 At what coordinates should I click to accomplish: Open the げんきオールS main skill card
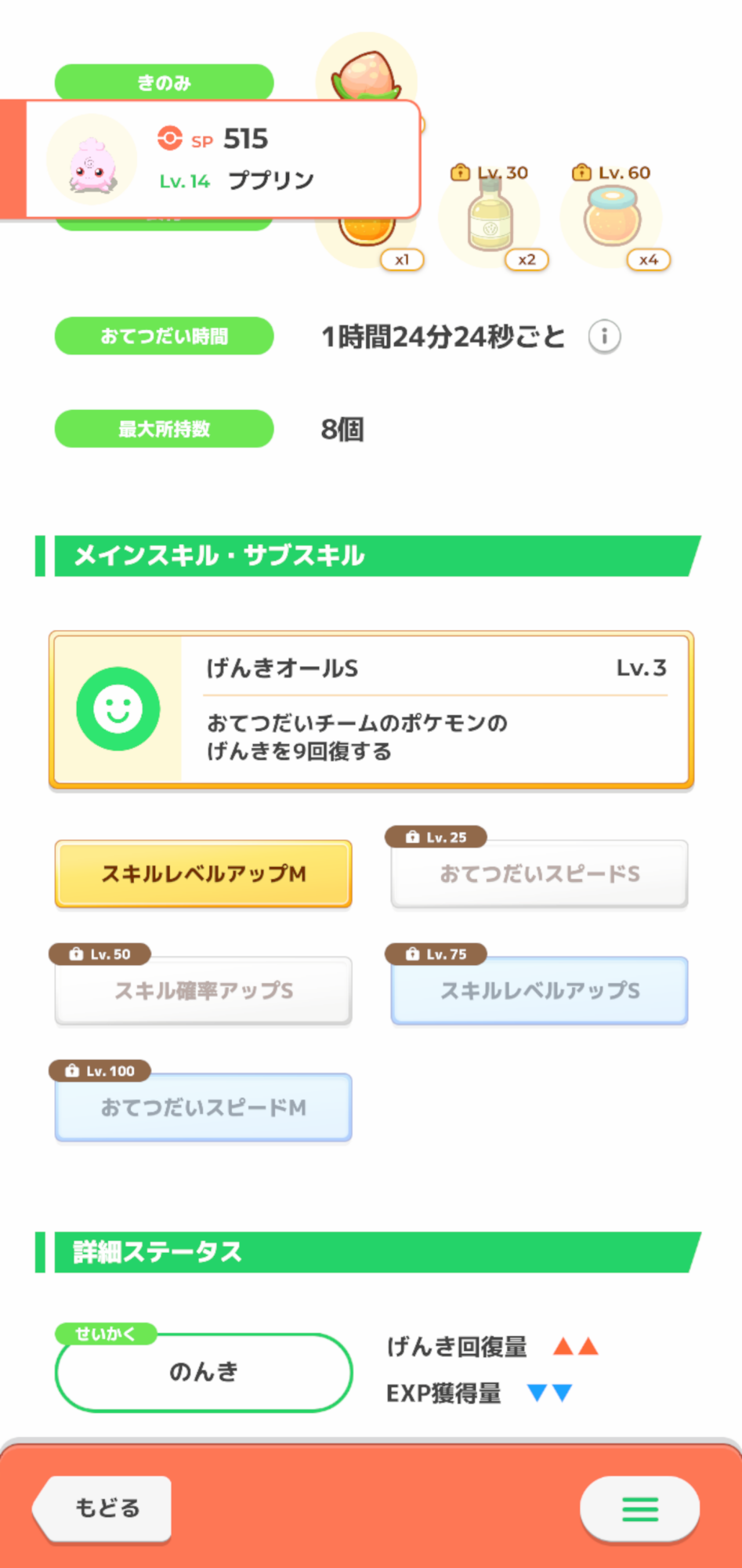[x=371, y=710]
